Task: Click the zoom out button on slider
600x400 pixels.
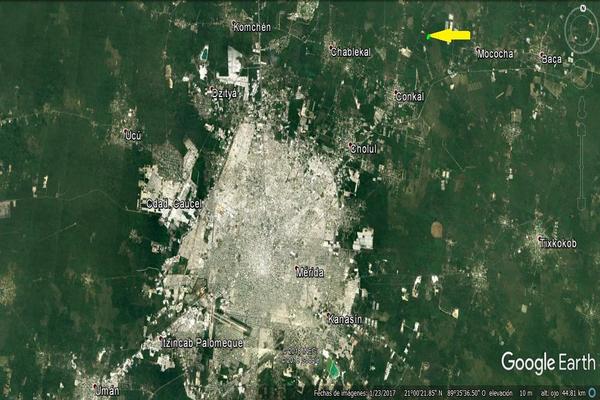Action: 580,203
